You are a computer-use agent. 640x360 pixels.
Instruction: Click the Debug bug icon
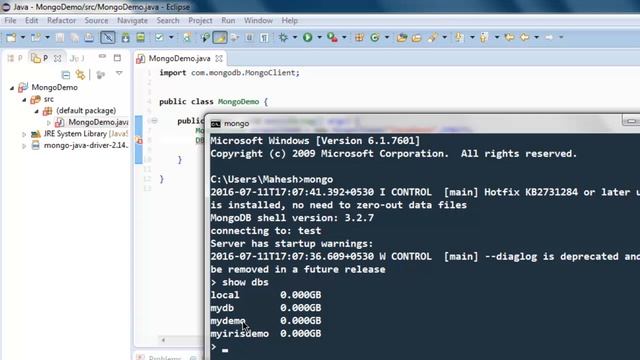(x=283, y=38)
